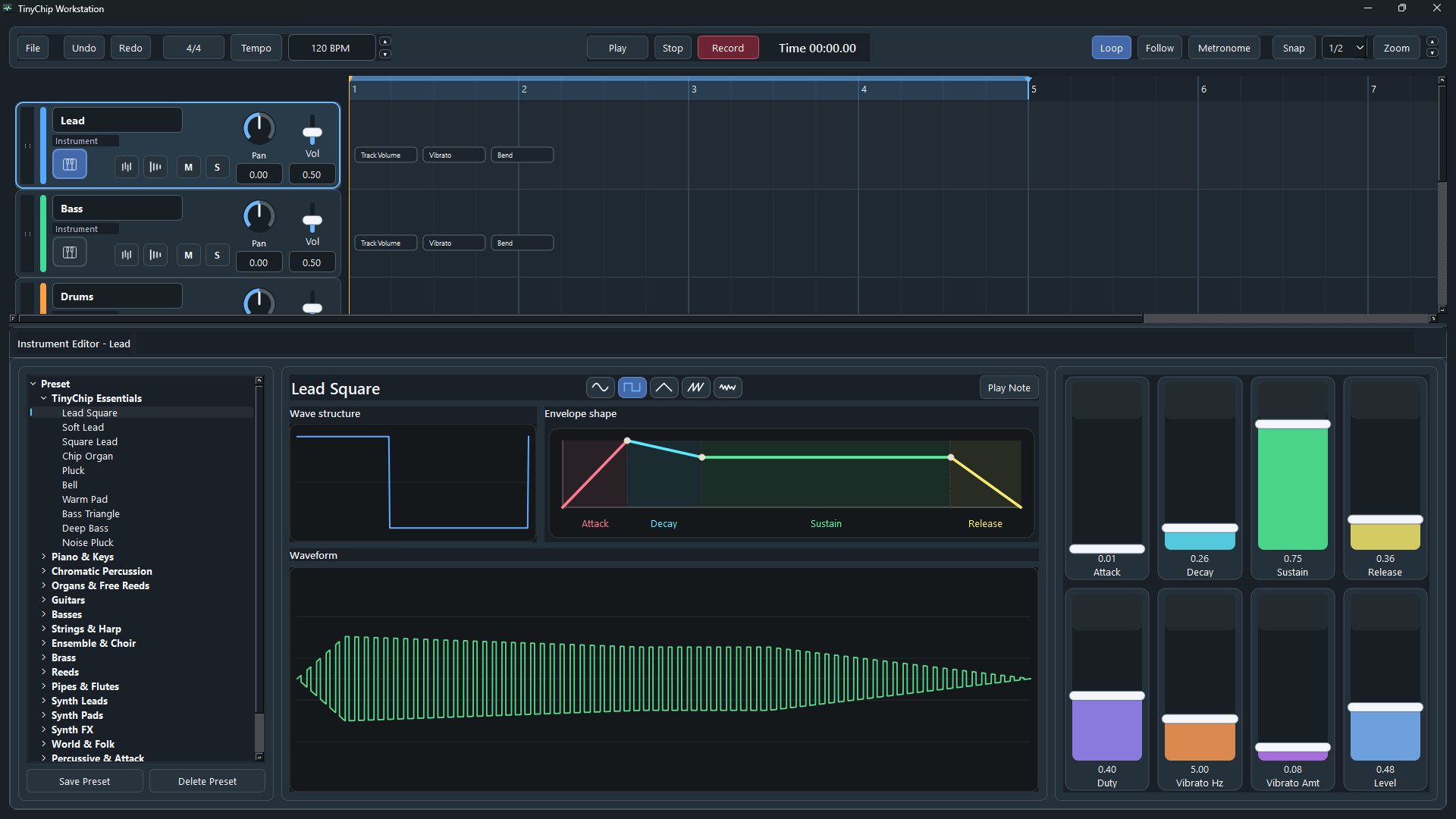Select the noise waveform icon
The width and height of the screenshot is (1456, 819).
click(727, 388)
